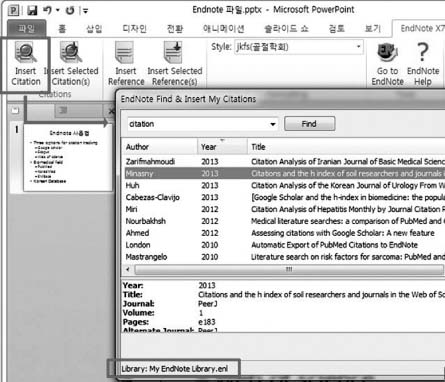The width and height of the screenshot is (445, 382).
Task: Click the Redo icon in title bar
Action: point(70,10)
